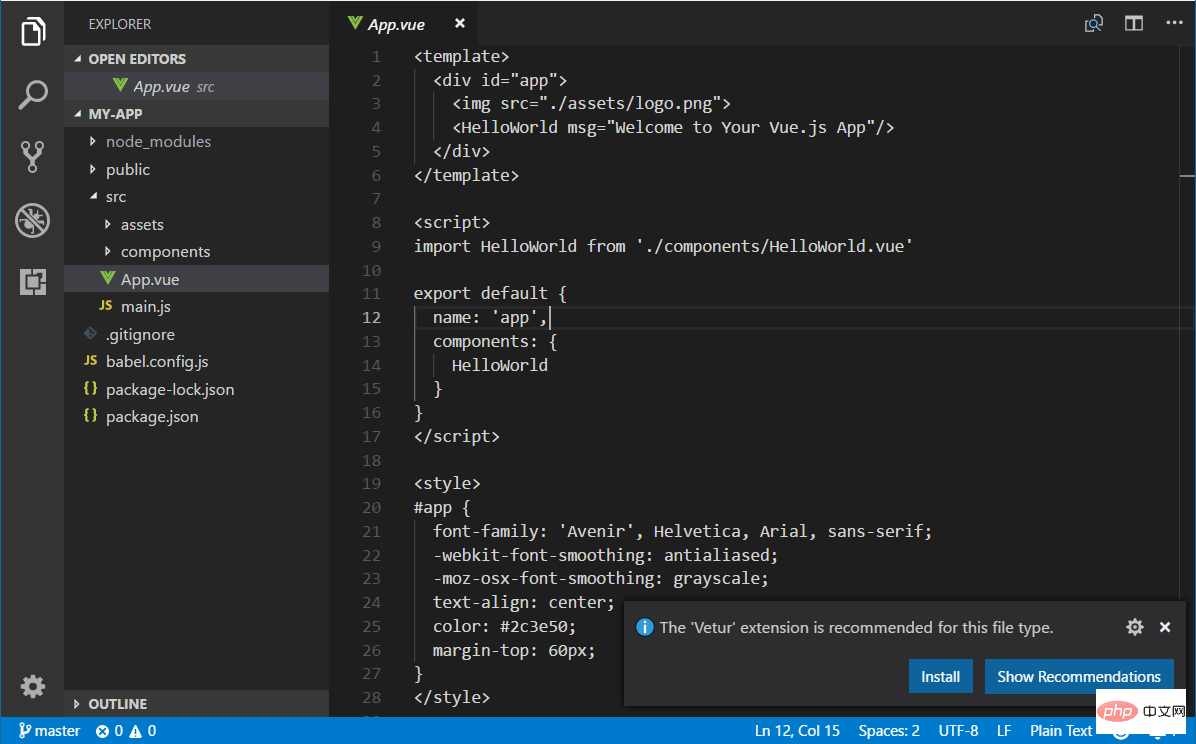1196x744 pixels.
Task: Expand the public folder
Action: (128, 170)
